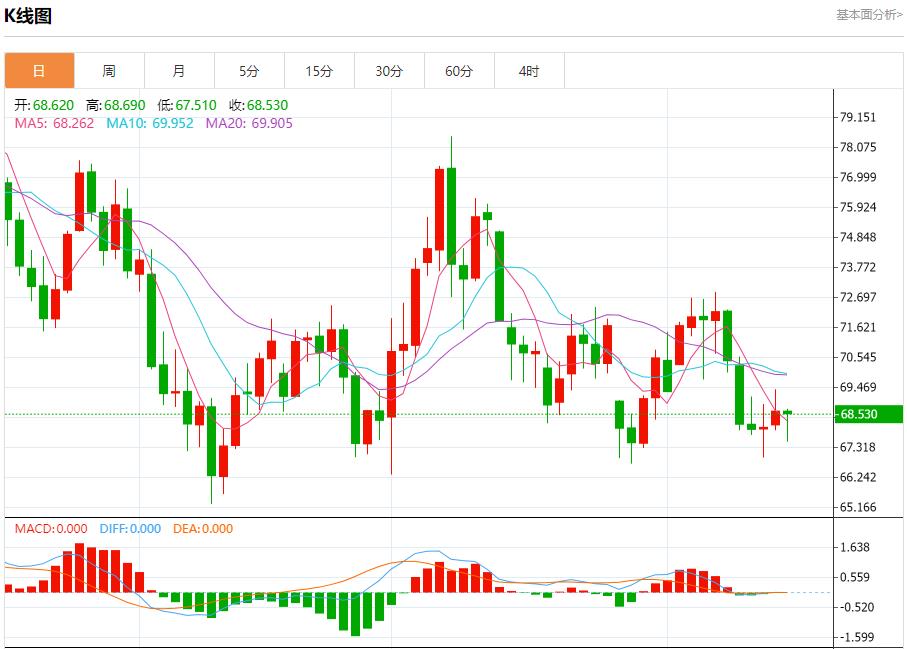The image size is (907, 649).
Task: Click the MA5 indicator label
Action: 55,123
